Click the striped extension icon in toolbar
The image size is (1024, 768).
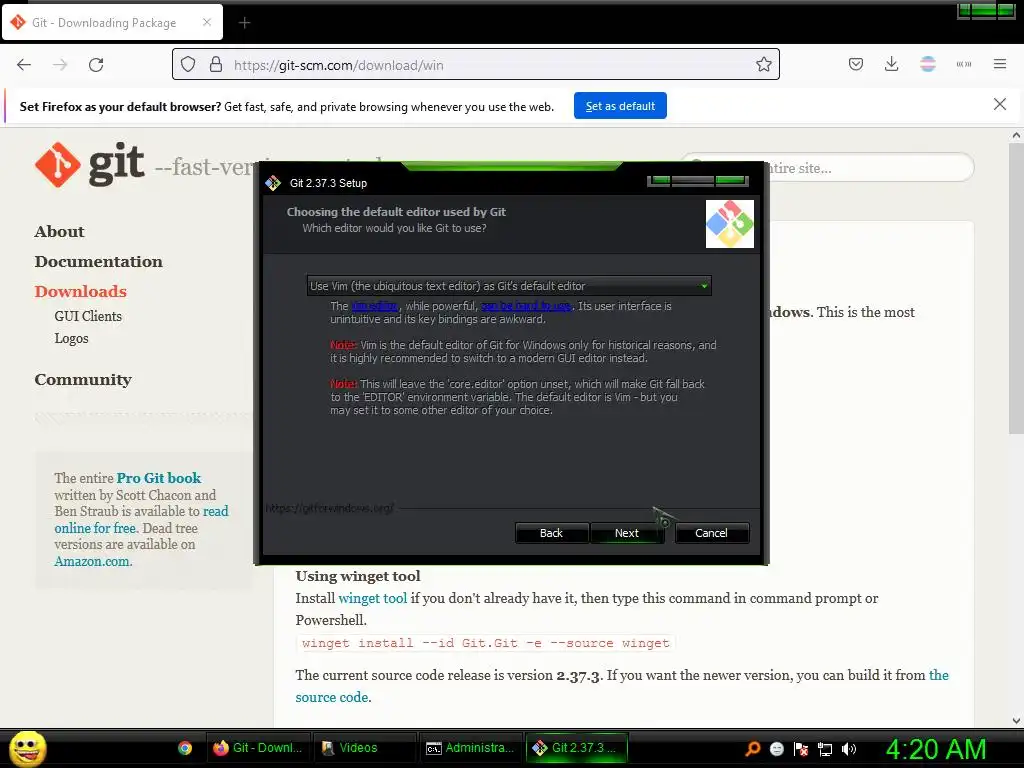pos(927,65)
